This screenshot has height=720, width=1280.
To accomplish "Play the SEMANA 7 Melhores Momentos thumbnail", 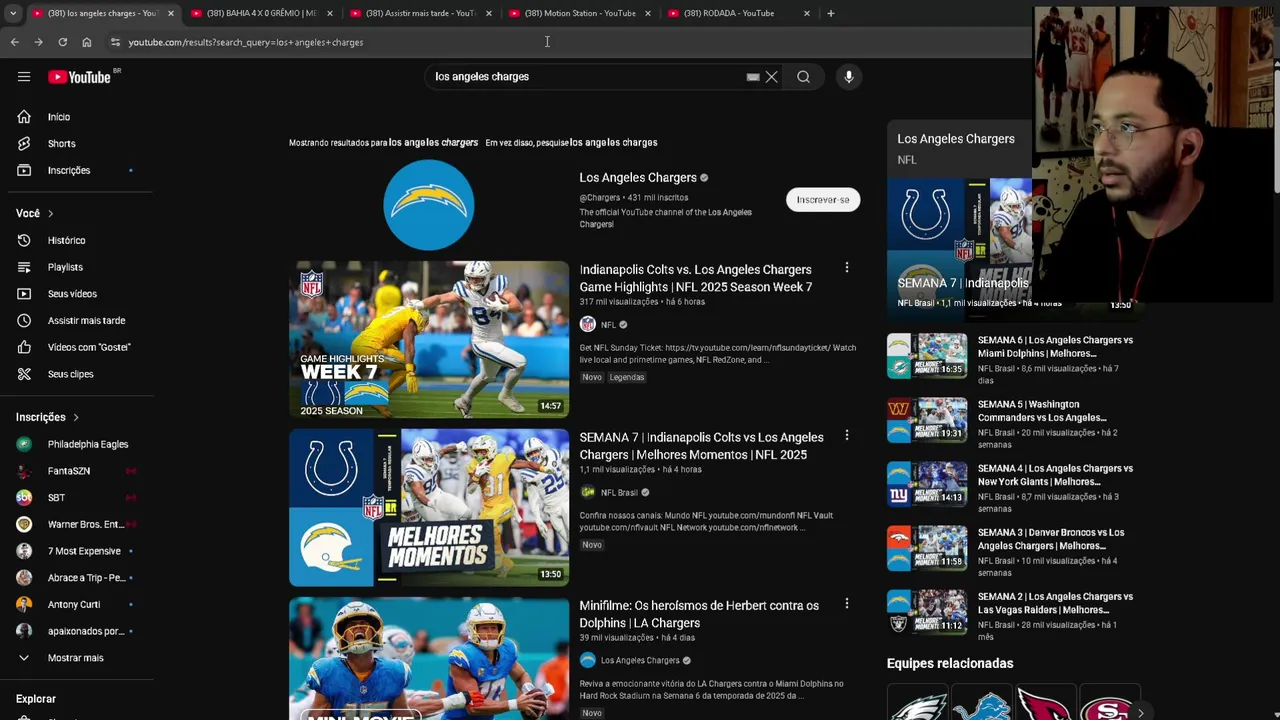I will [429, 507].
